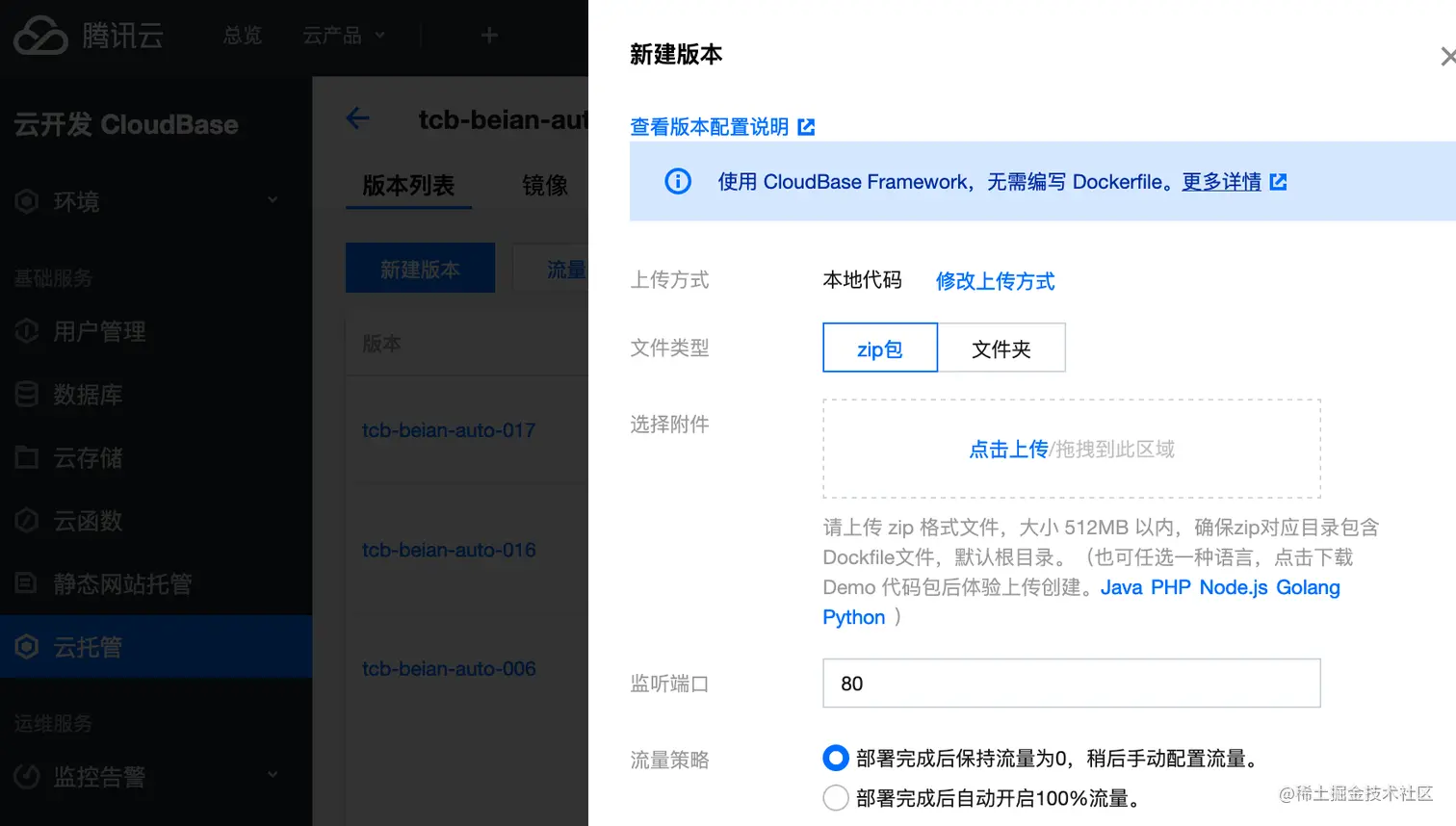1456x826 pixels.
Task: Click the info icon in blue banner
Action: click(x=678, y=181)
